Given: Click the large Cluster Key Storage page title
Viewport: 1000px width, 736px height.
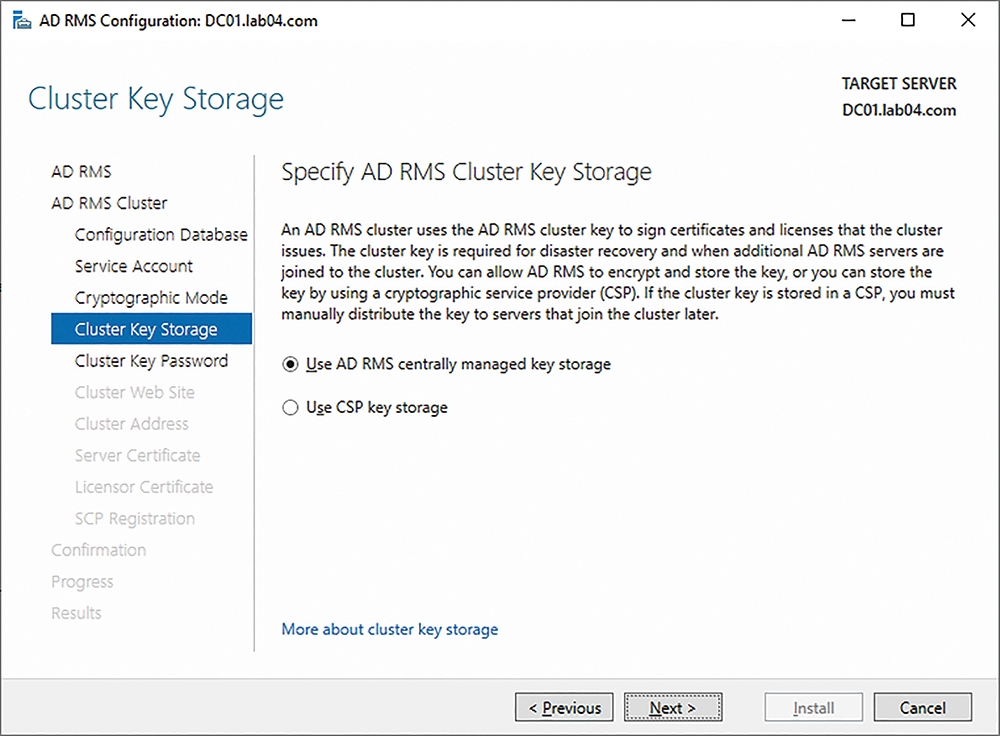Looking at the screenshot, I should (156, 99).
